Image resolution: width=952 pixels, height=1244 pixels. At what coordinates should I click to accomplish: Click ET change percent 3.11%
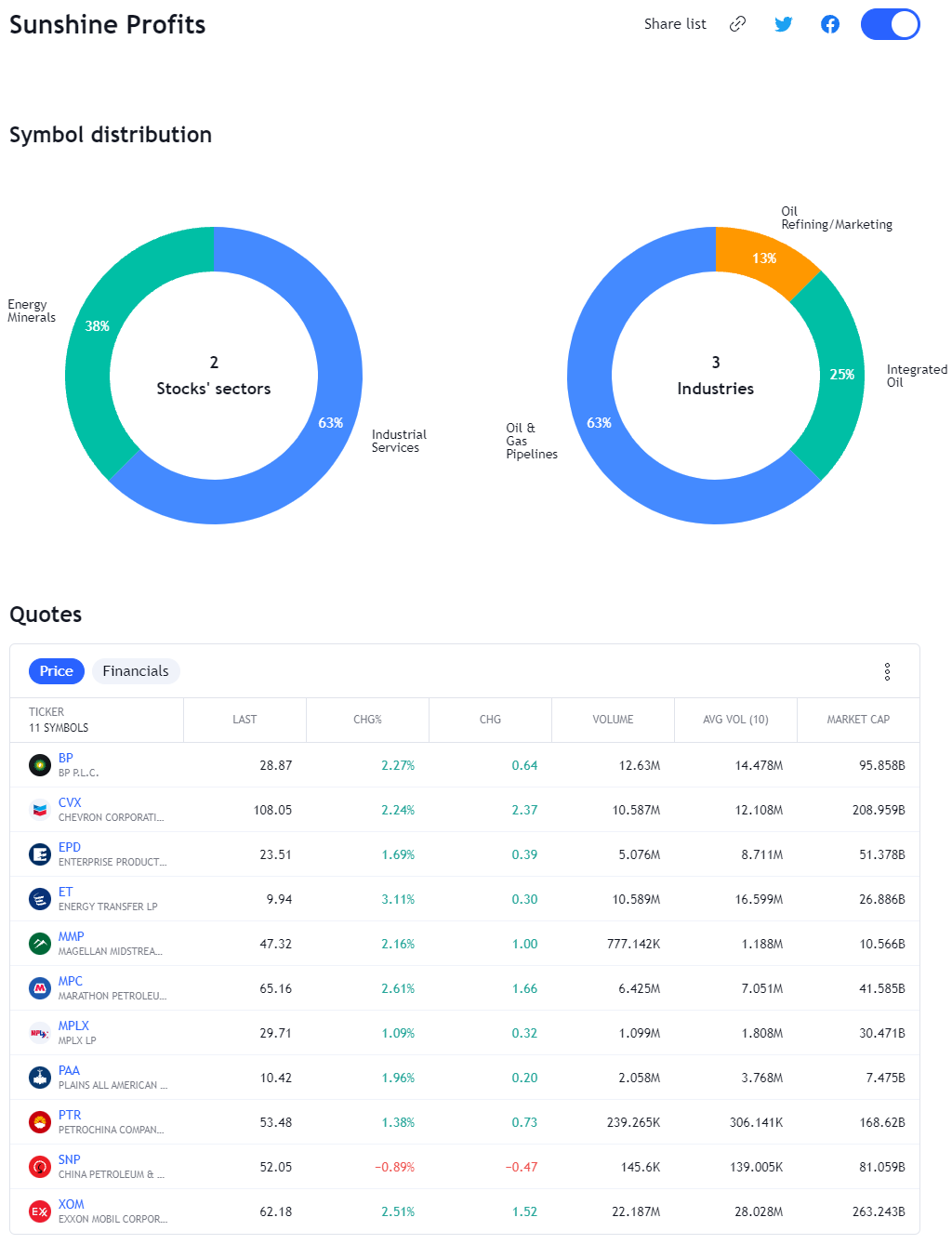click(x=398, y=899)
